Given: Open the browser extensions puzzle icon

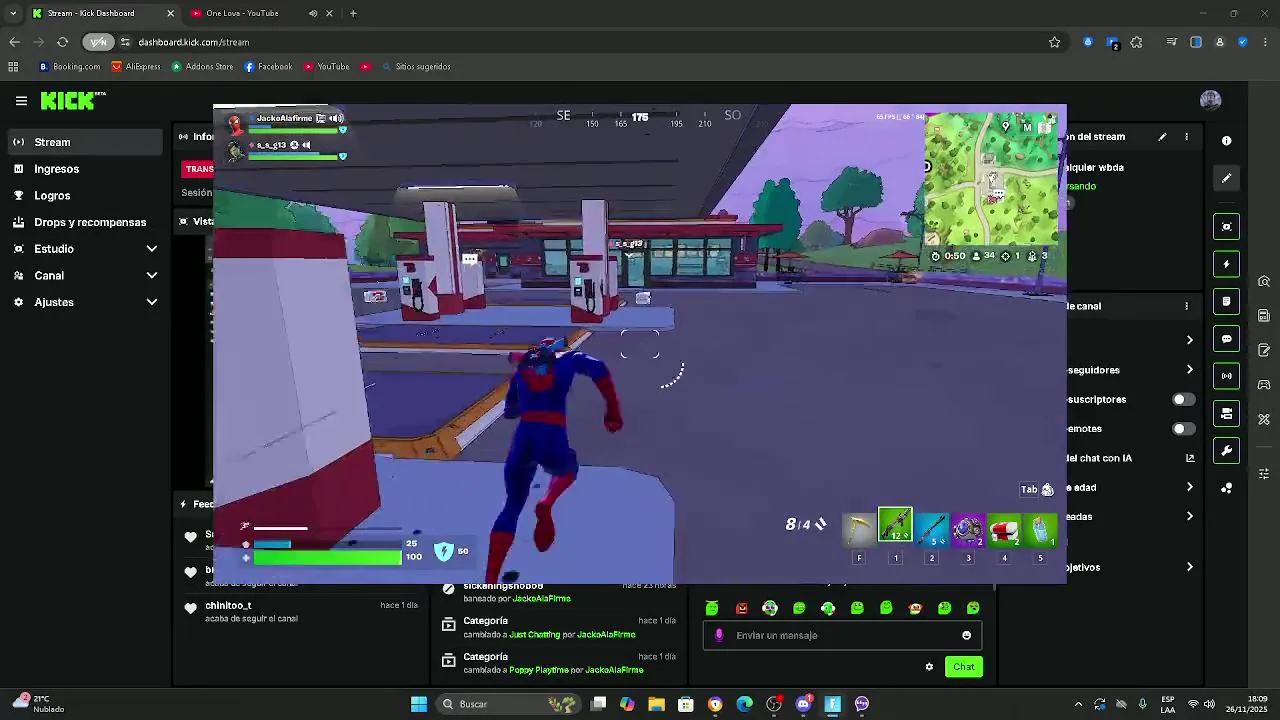Looking at the screenshot, I should 1136,42.
